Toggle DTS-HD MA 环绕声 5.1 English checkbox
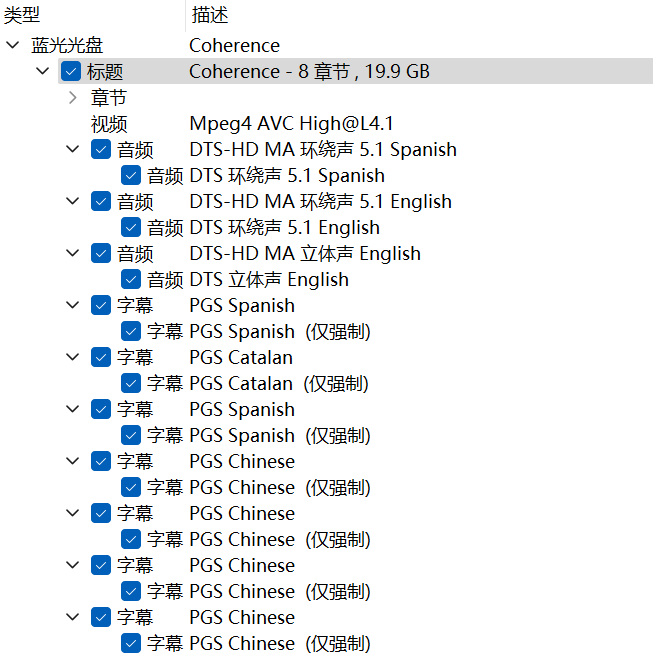Screen dimensions: 653x657 [101, 201]
